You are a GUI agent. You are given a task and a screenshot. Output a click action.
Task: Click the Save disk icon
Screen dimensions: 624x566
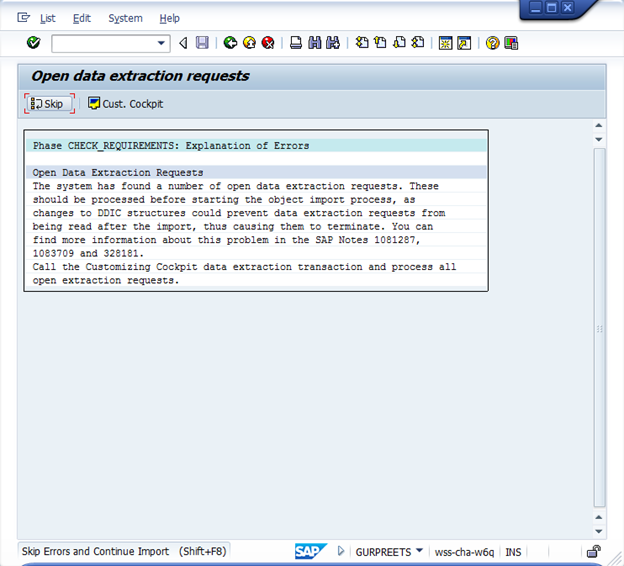coord(202,43)
